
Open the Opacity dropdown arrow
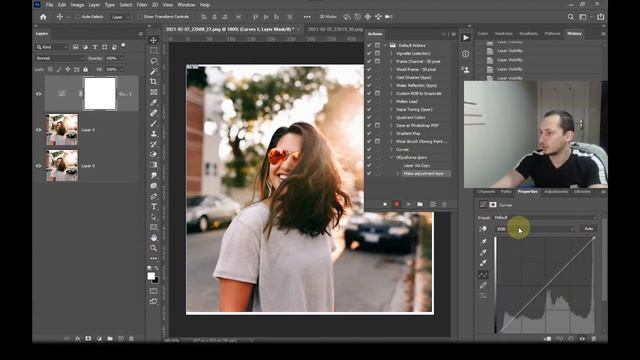coord(122,58)
